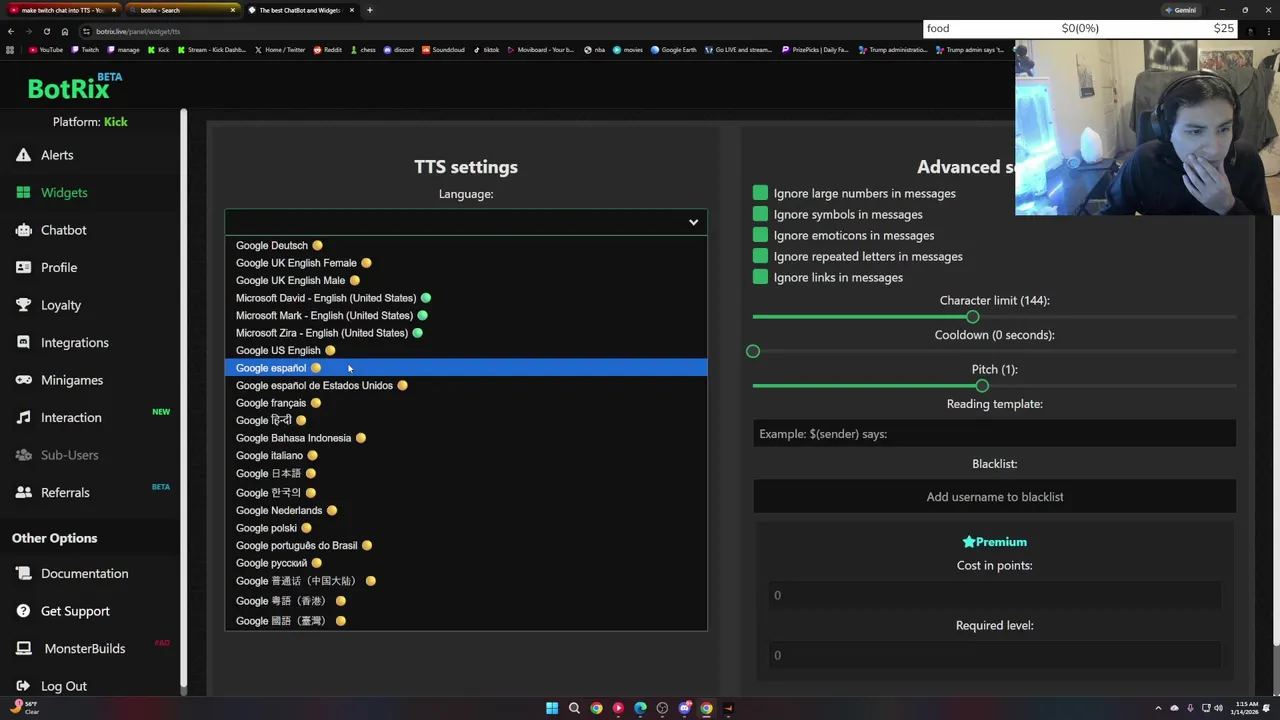Select Google português do Brasil voice
1280x720 pixels.
(466, 545)
